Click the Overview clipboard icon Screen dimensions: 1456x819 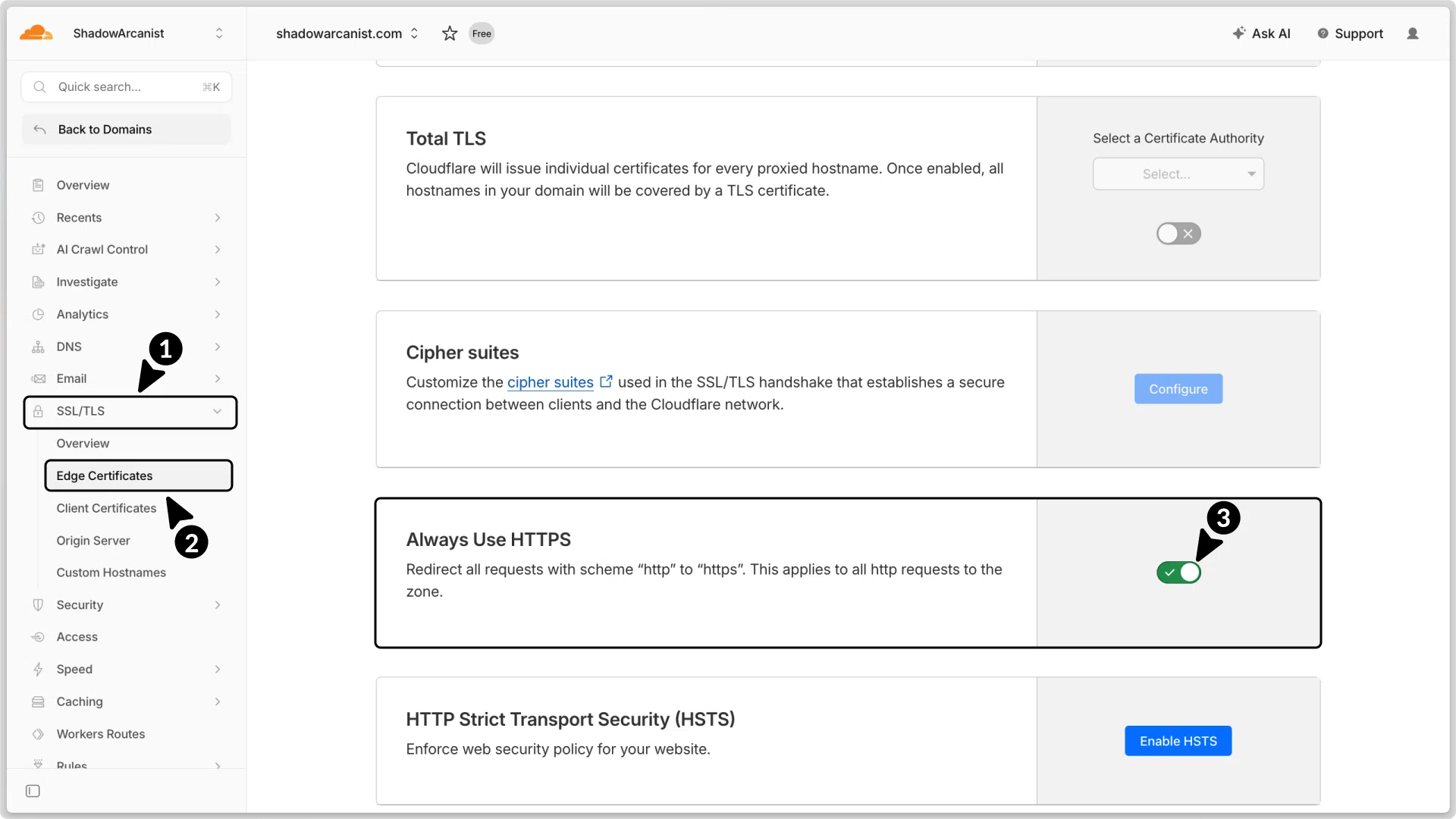tap(38, 185)
